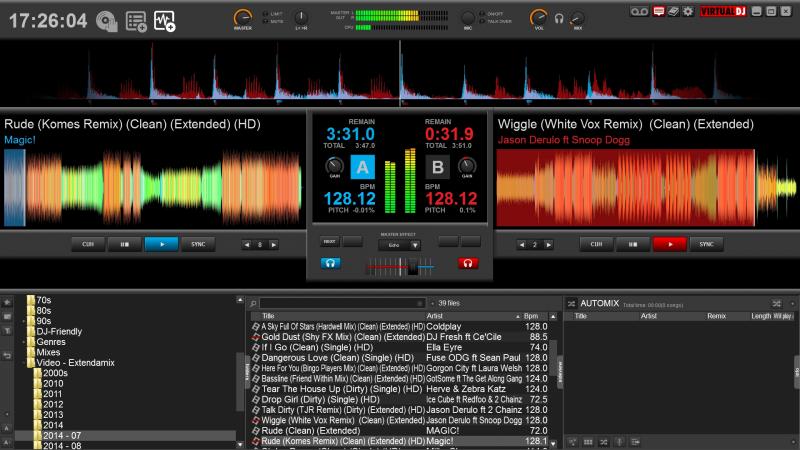Enable red headphone cue for deck B

pos(468,263)
